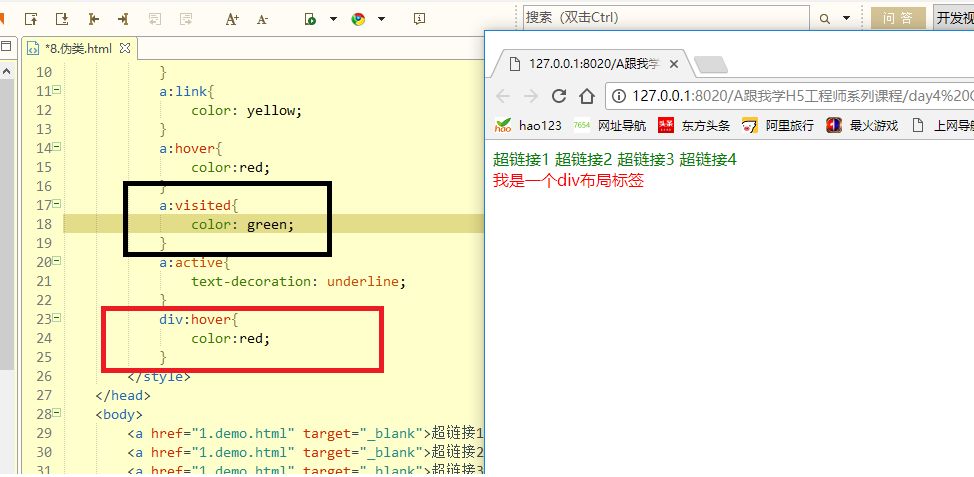The width and height of the screenshot is (974, 477).
Task: Click the scroll-up arrow of the left panel scrollbar
Action: point(6,71)
